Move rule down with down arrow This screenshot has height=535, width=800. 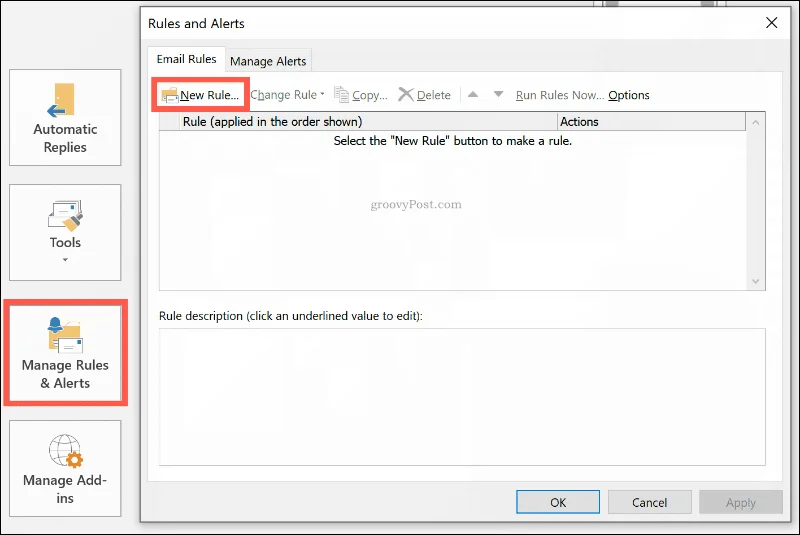[x=498, y=94]
